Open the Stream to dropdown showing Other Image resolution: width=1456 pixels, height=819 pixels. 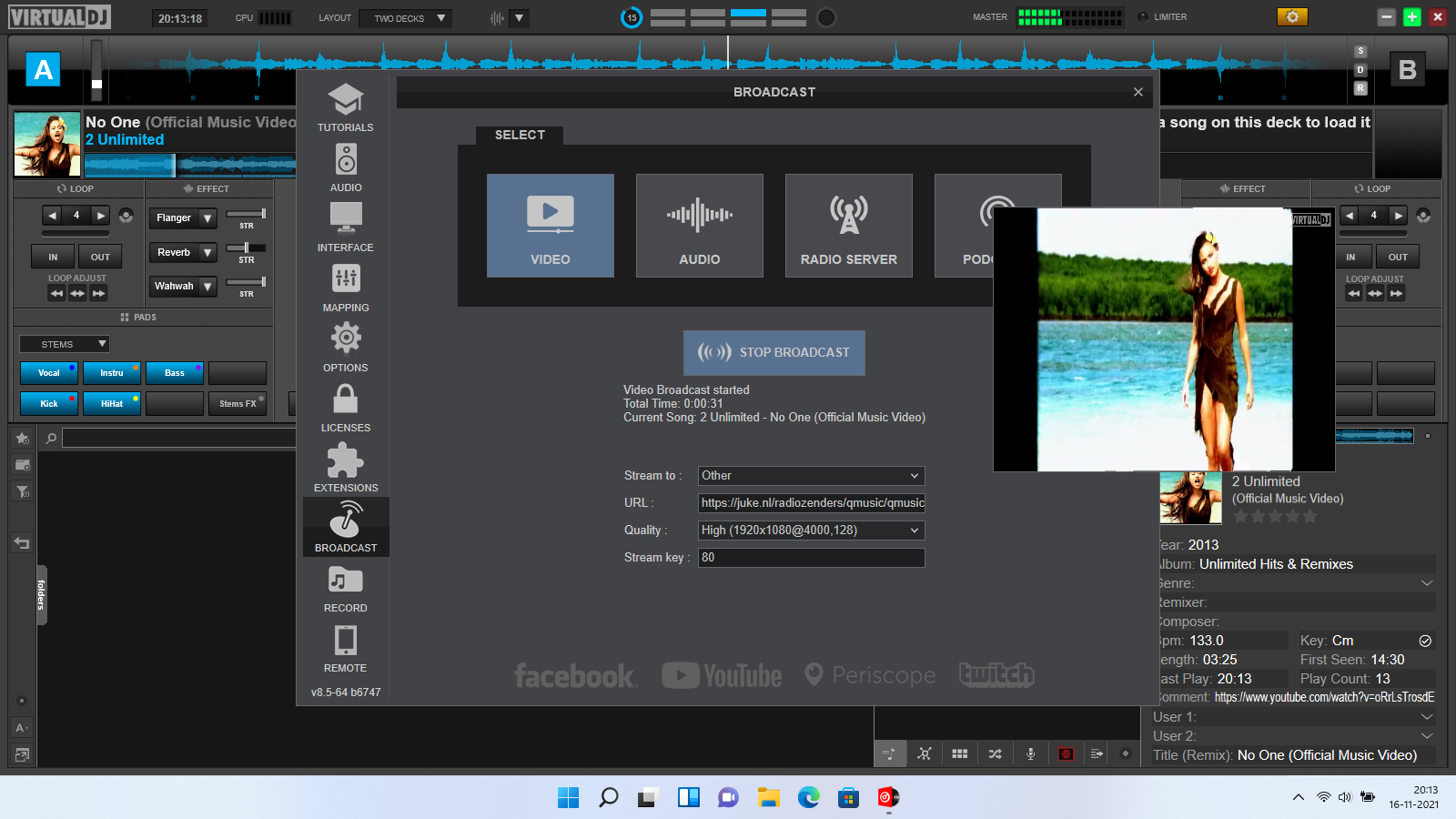(x=812, y=476)
